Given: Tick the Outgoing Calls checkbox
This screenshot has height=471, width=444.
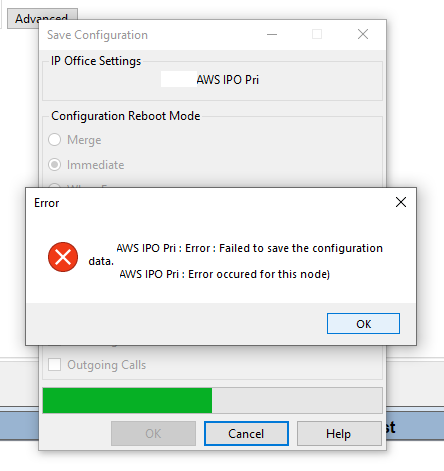Looking at the screenshot, I should pos(55,365).
